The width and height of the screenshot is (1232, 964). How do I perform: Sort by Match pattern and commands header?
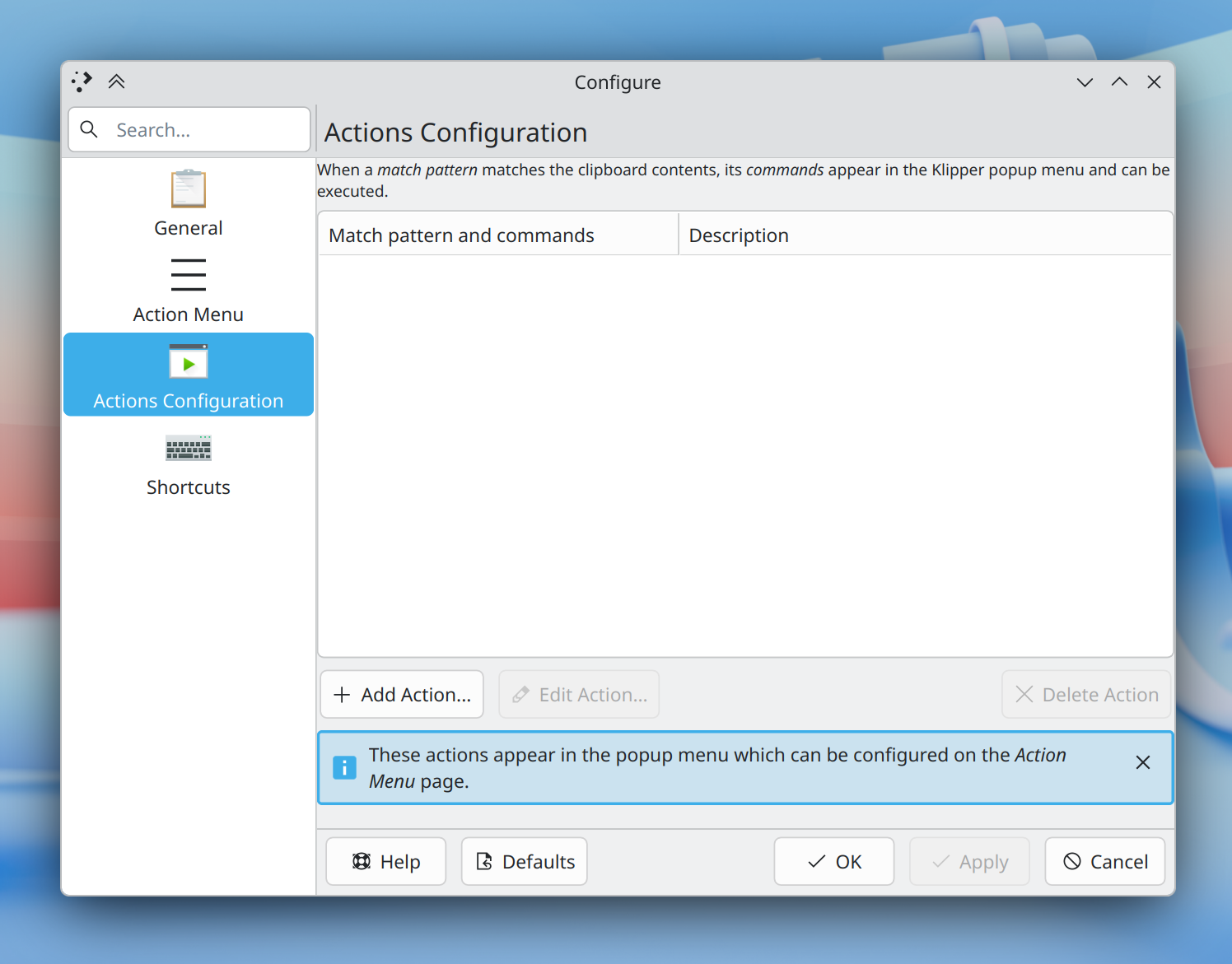(x=498, y=235)
